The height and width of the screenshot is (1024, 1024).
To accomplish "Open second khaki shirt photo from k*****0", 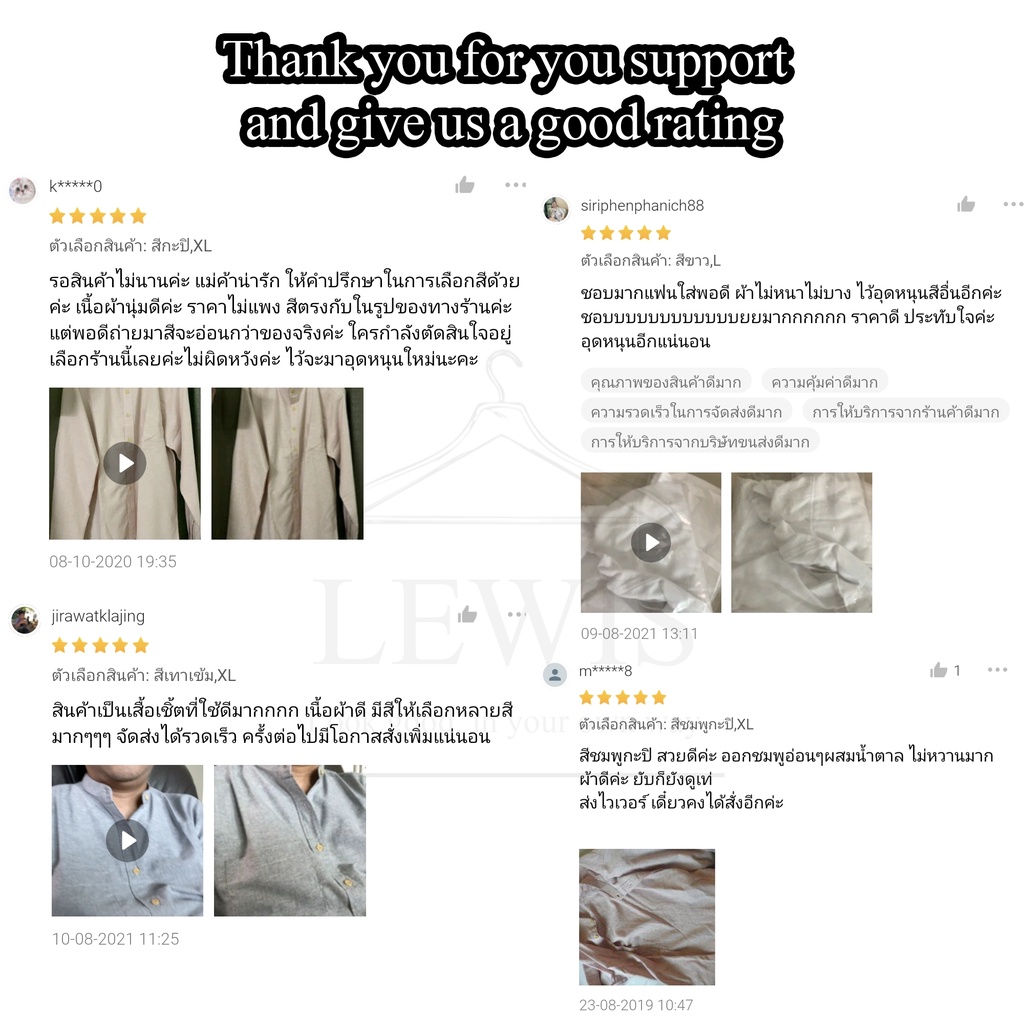I will [x=287, y=463].
